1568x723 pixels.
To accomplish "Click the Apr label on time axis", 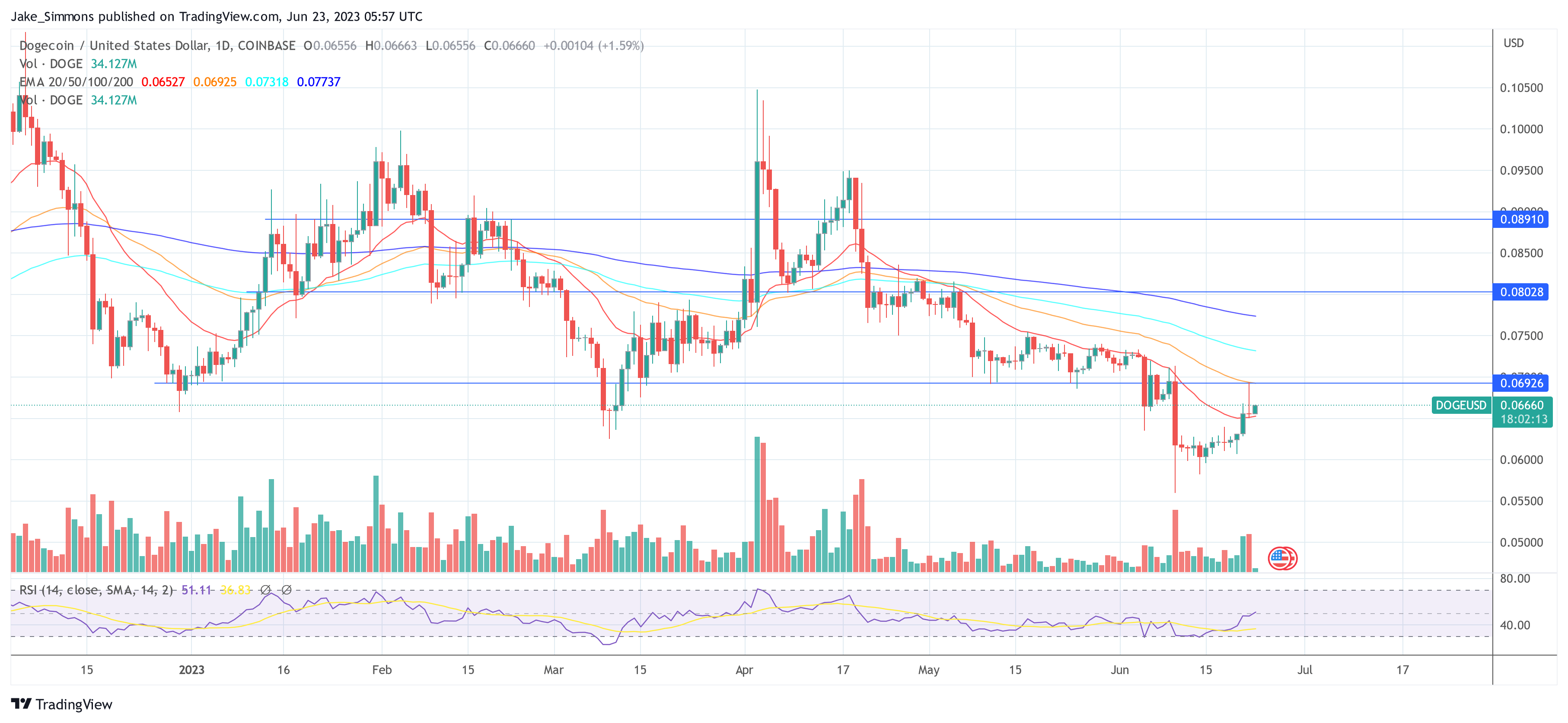I will click(x=744, y=669).
